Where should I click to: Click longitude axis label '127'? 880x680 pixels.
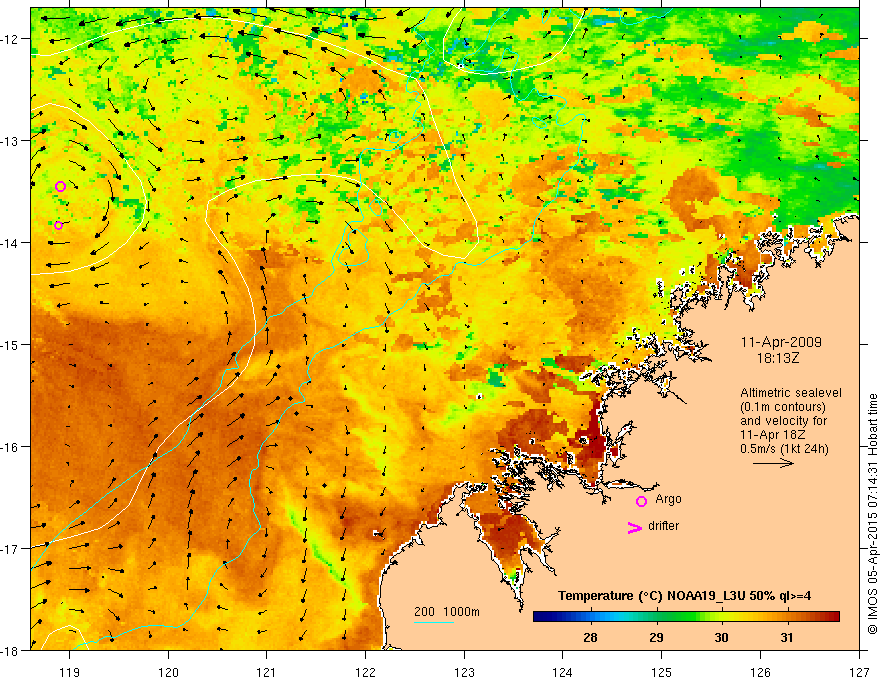click(859, 672)
